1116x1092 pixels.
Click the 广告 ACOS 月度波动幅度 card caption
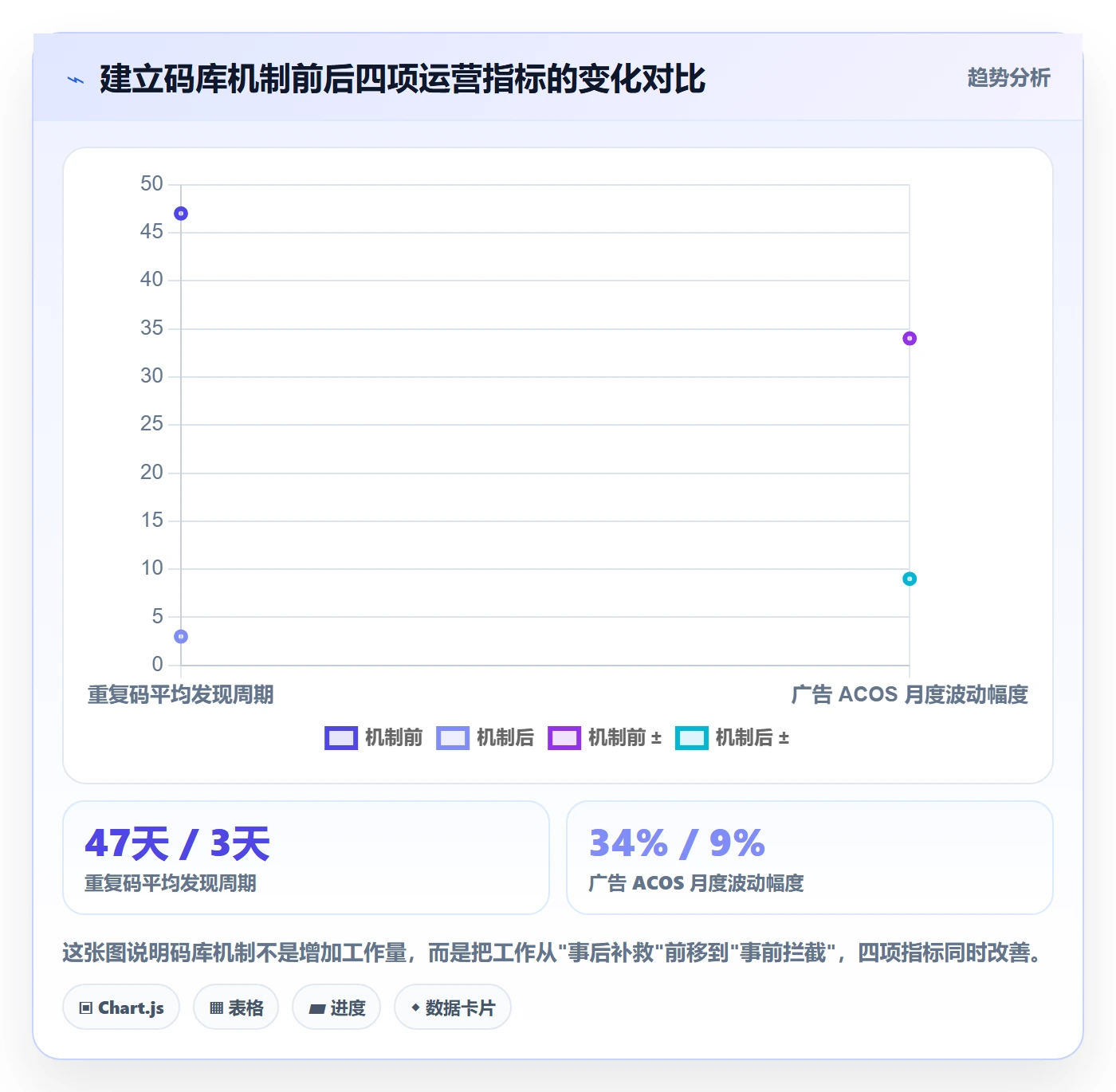[x=696, y=883]
